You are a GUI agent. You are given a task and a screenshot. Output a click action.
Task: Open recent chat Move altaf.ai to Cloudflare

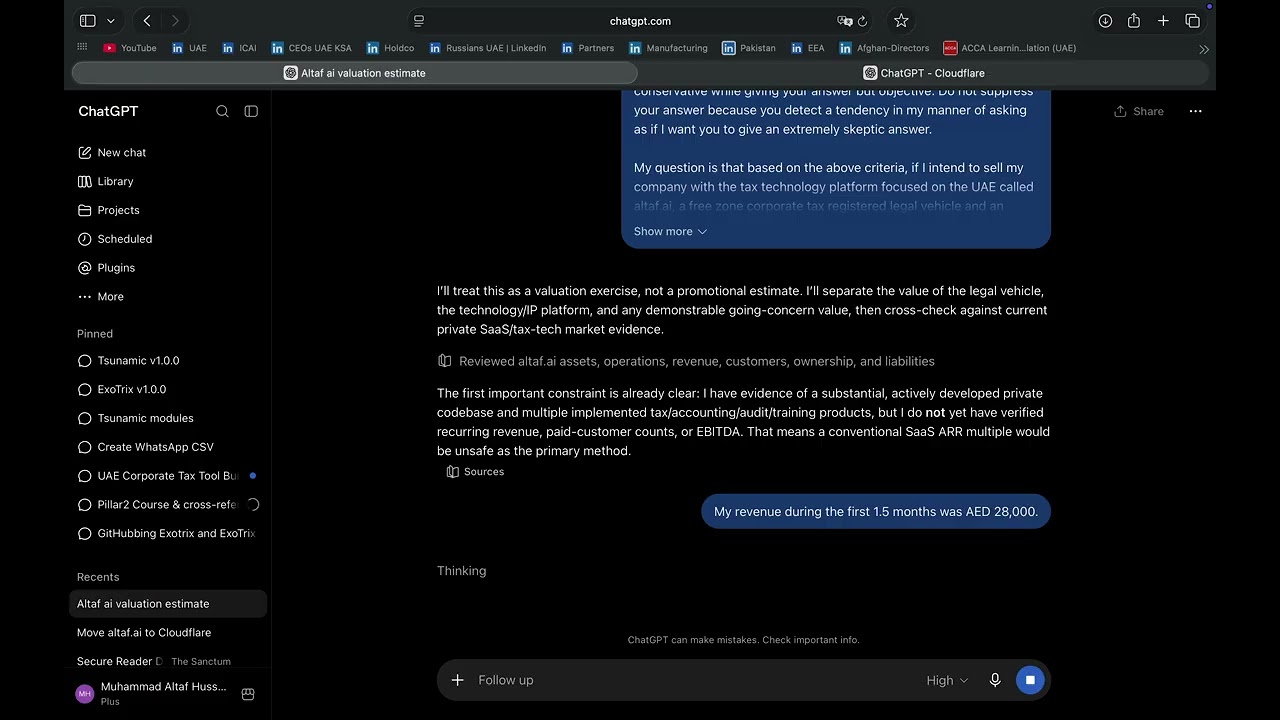(x=168, y=633)
